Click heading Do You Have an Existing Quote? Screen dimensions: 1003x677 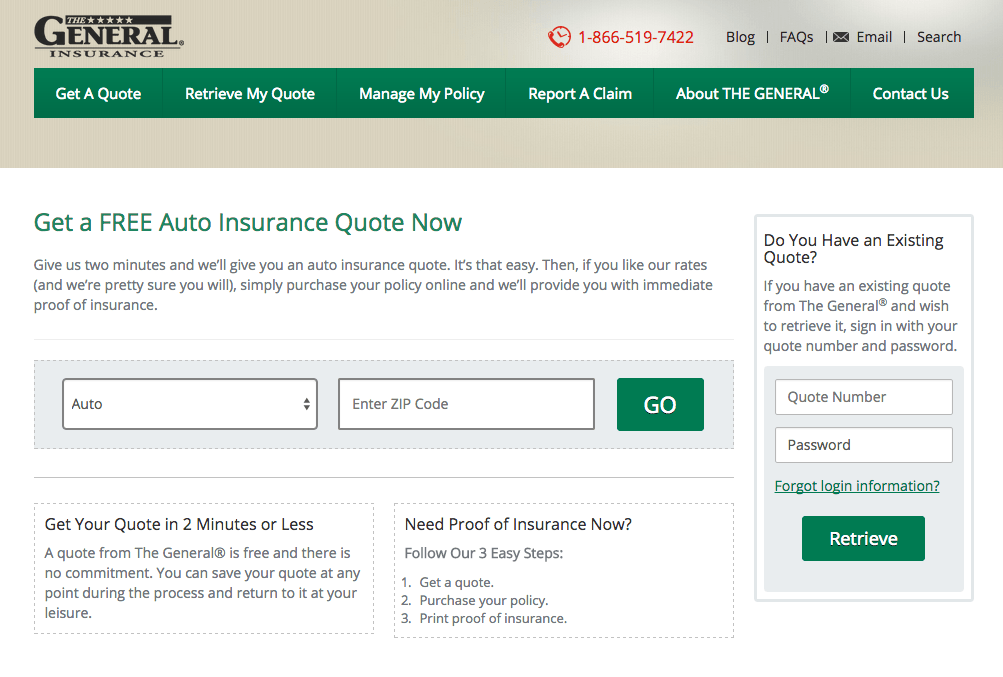853,249
